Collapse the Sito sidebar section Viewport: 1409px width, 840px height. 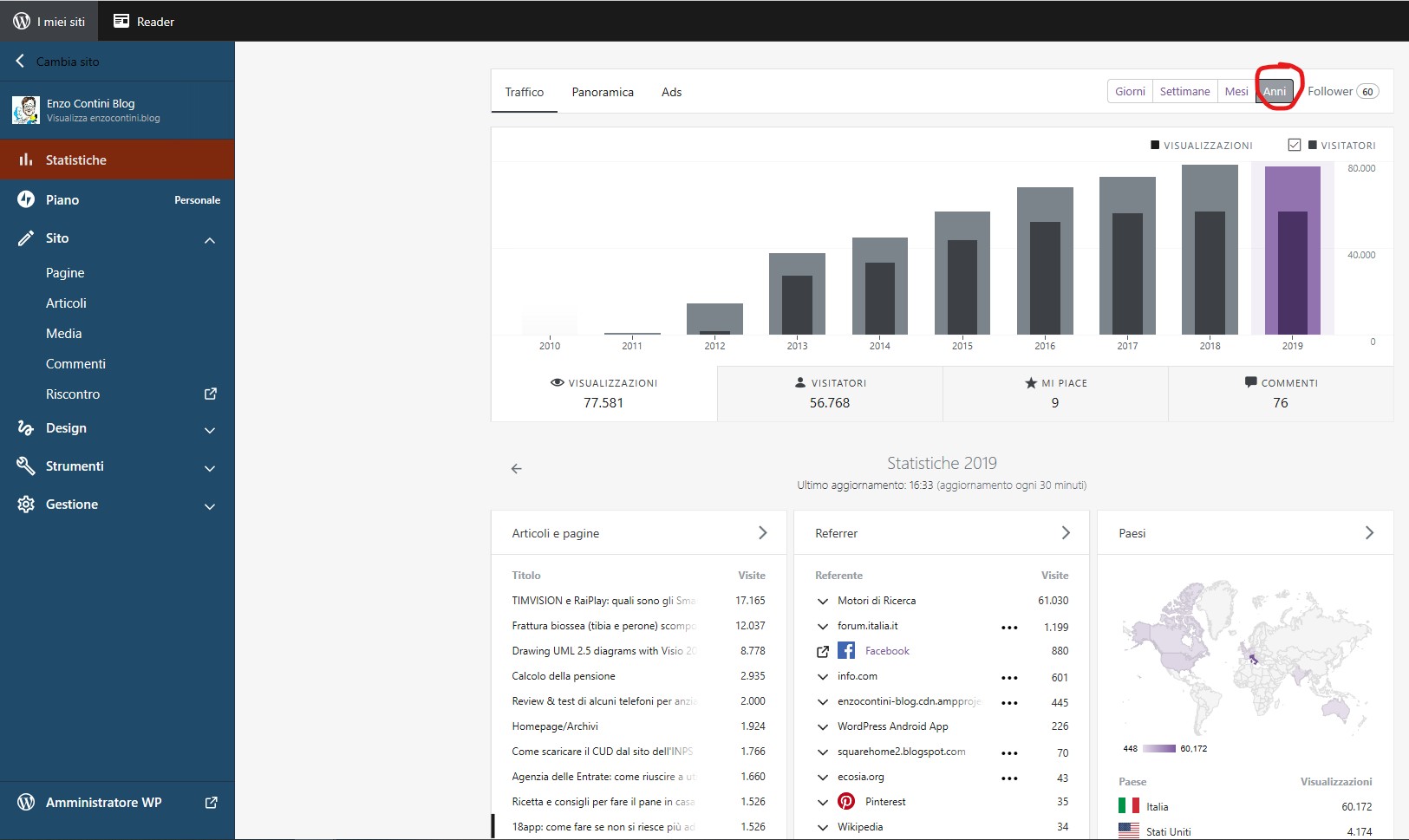tap(209, 240)
